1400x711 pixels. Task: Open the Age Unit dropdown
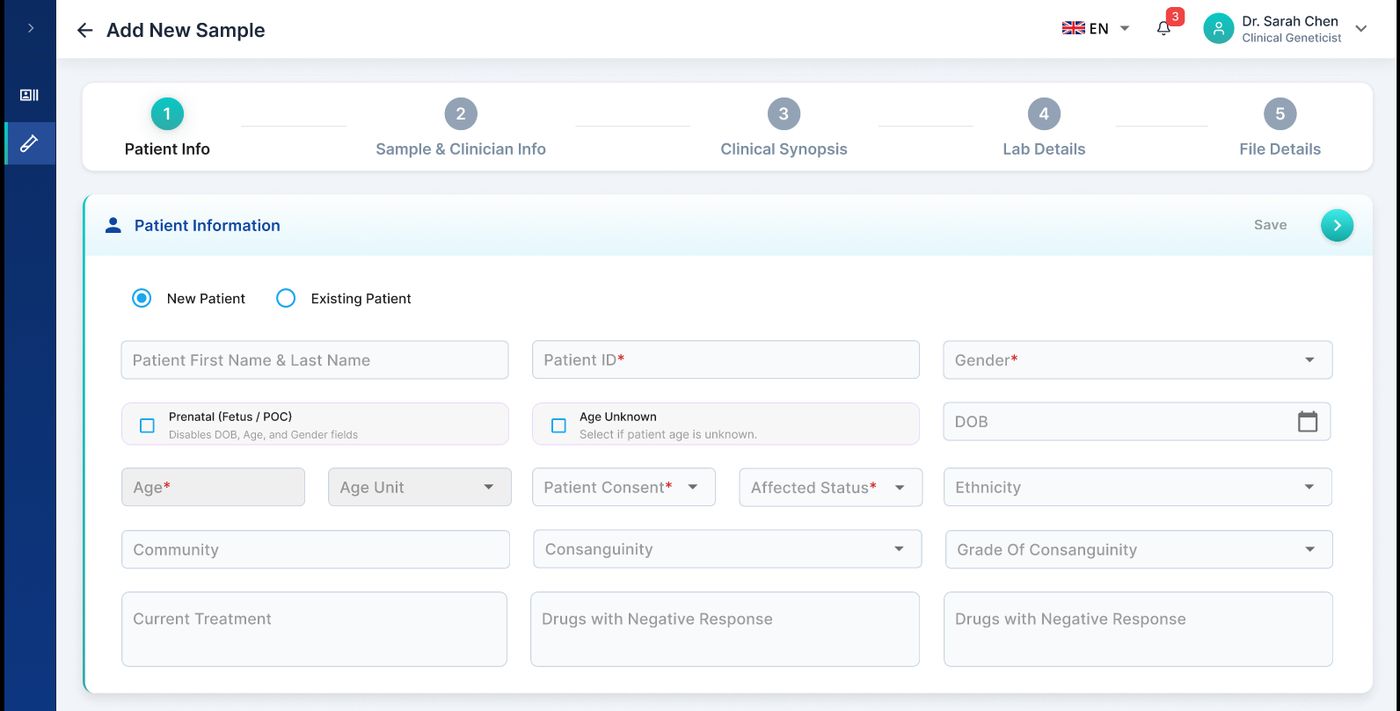(419, 487)
